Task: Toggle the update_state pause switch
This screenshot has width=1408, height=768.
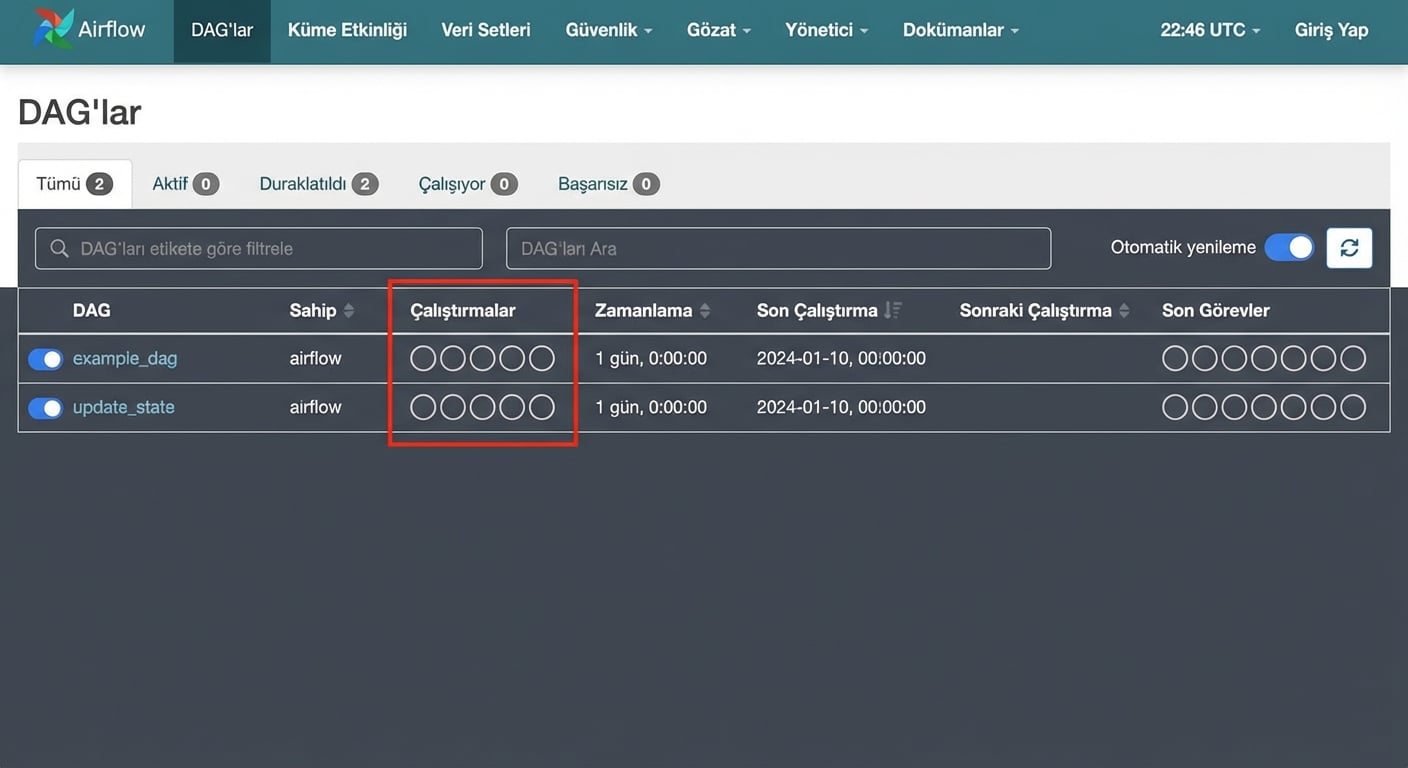Action: pyautogui.click(x=46, y=408)
